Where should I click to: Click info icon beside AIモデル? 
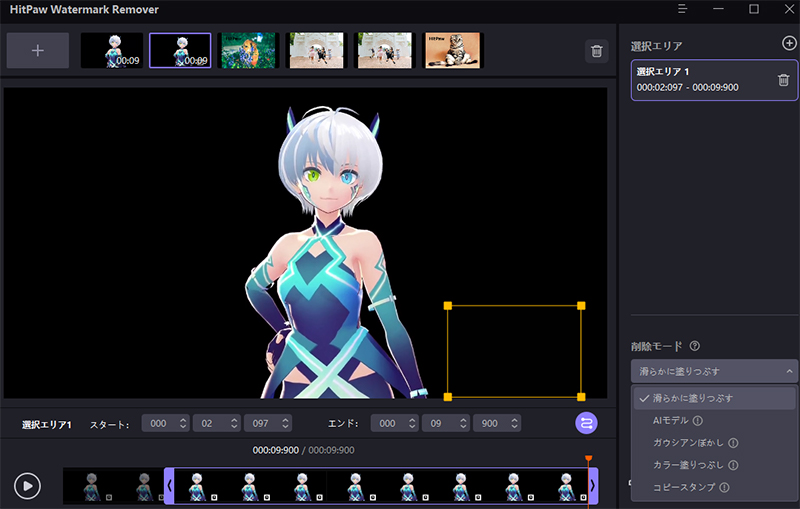pyautogui.click(x=697, y=421)
